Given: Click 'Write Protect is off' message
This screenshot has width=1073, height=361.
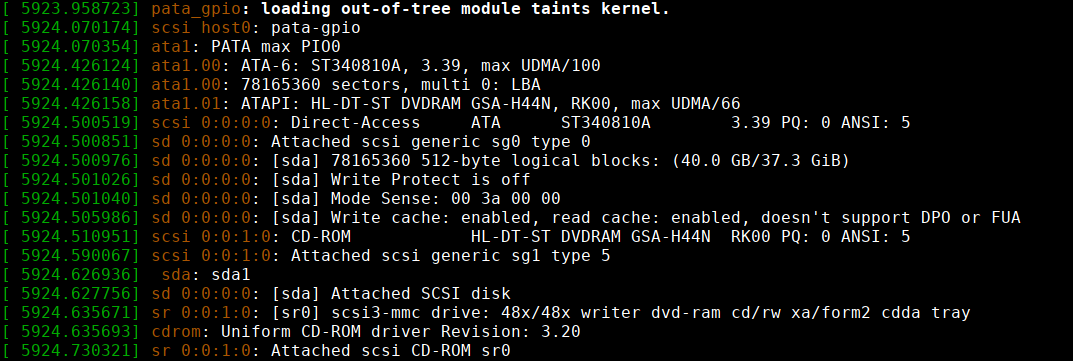Looking at the screenshot, I should tap(430, 180).
